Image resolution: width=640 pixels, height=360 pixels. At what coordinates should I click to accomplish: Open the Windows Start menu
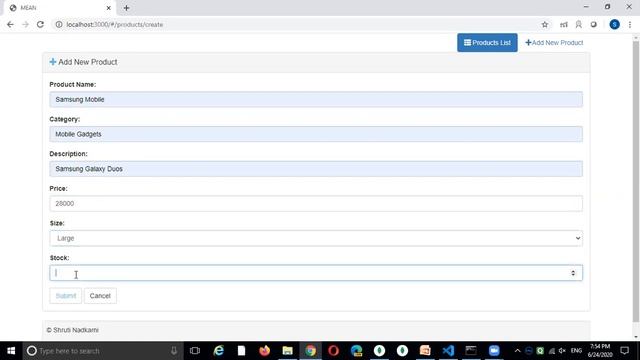point(11,351)
